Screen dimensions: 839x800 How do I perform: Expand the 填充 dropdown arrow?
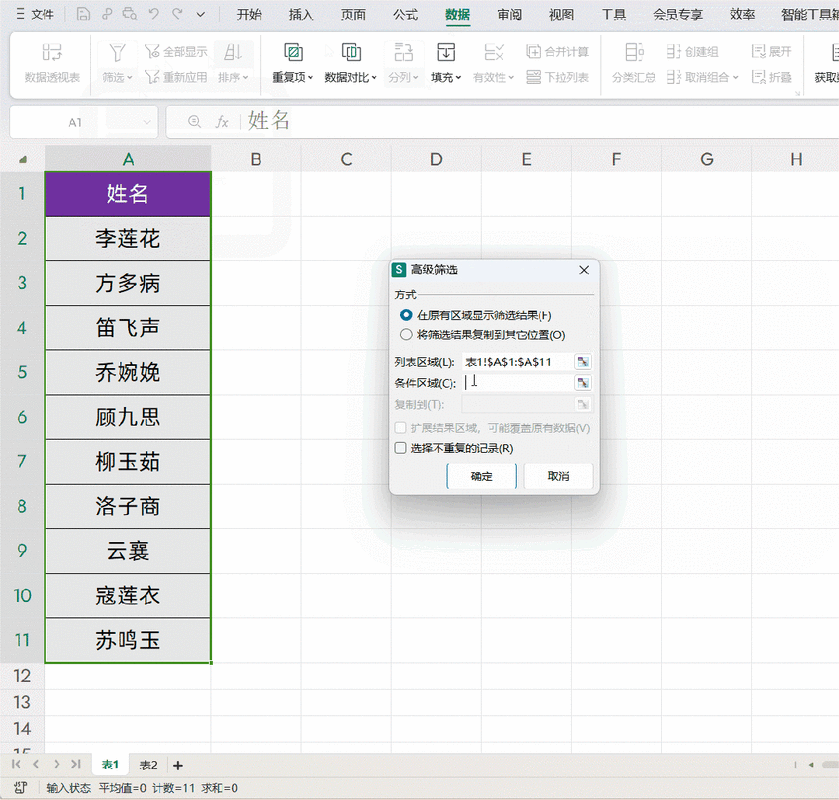tap(459, 78)
